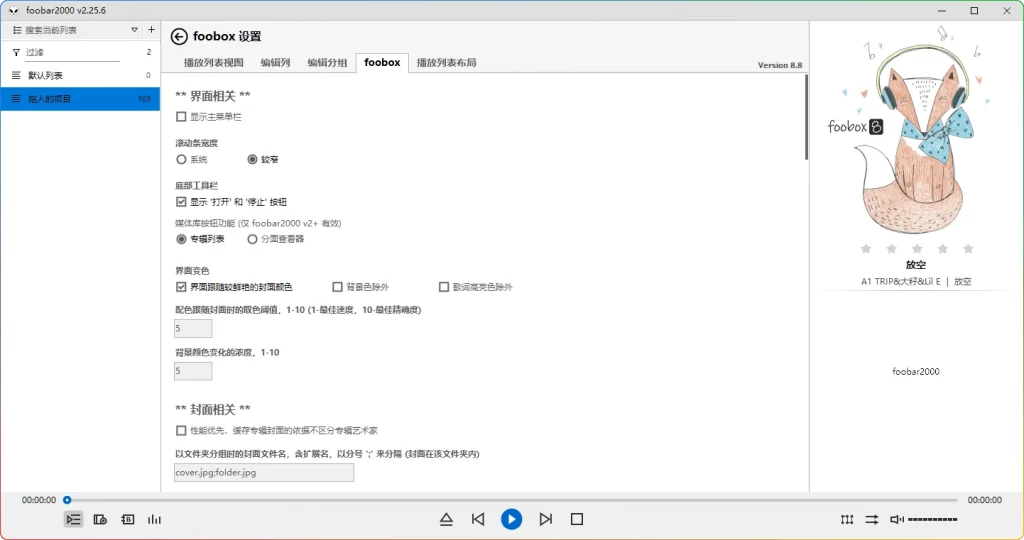Click the stop playback button
The width and height of the screenshot is (1024, 540).
tap(577, 519)
